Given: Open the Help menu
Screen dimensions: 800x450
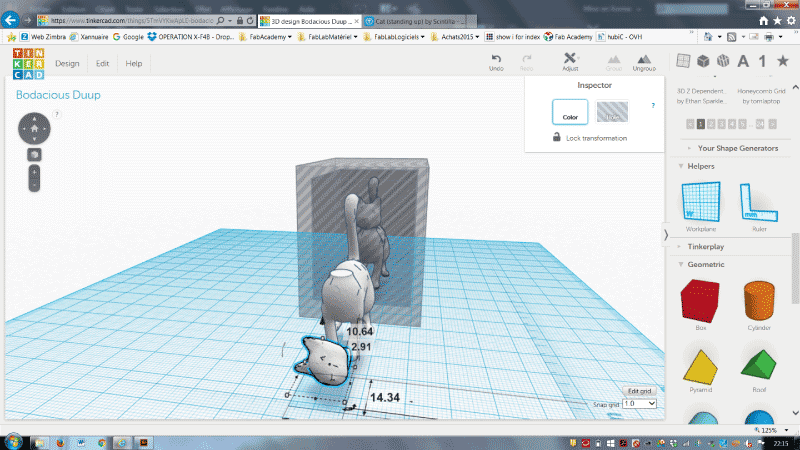Looking at the screenshot, I should click(x=134, y=63).
